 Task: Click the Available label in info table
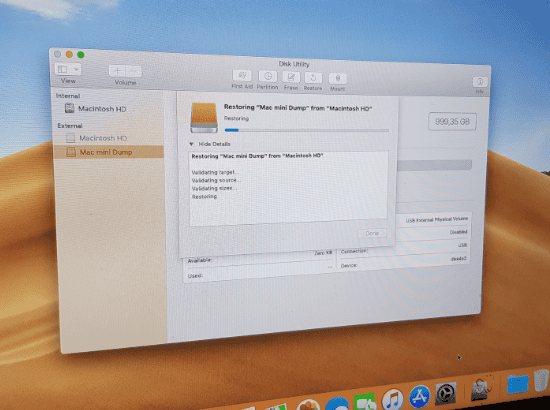[199, 260]
